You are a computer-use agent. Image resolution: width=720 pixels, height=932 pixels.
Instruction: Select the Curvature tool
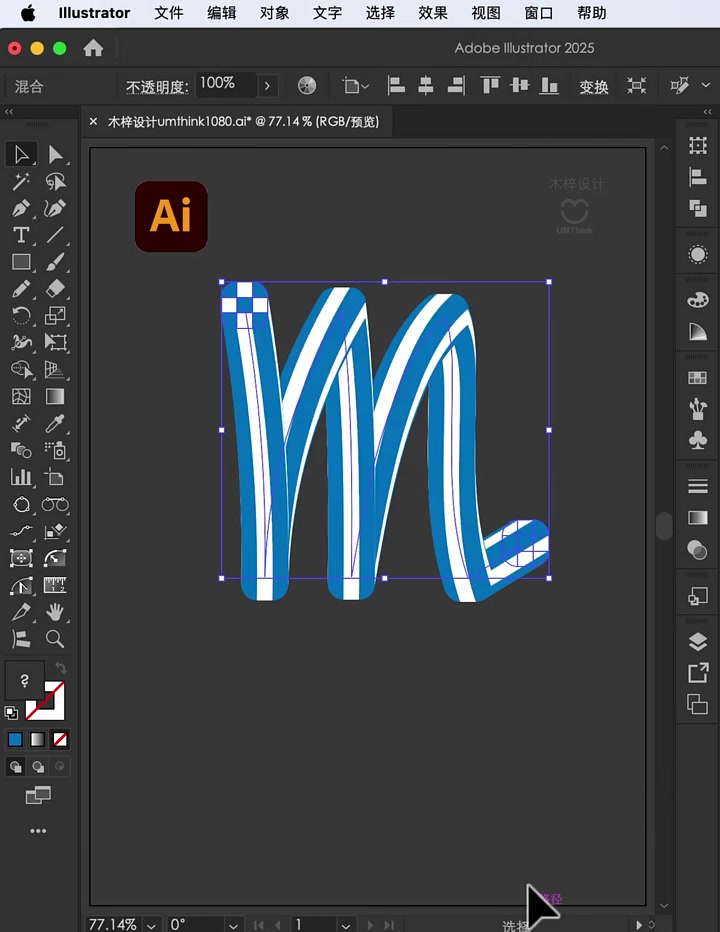[55, 208]
